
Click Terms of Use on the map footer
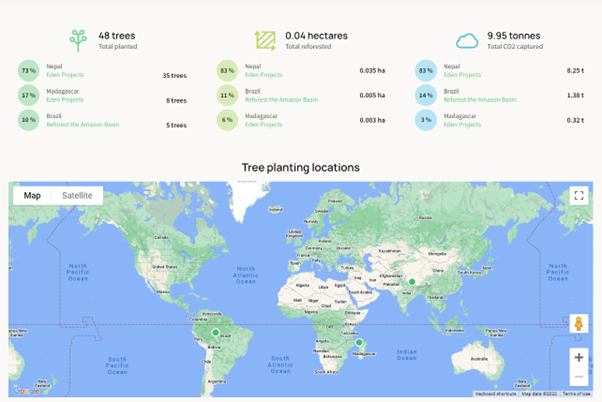point(576,394)
